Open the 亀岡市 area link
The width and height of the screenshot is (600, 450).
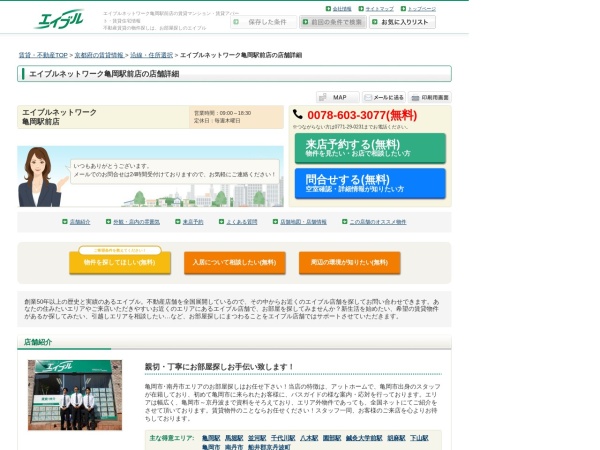[211, 447]
